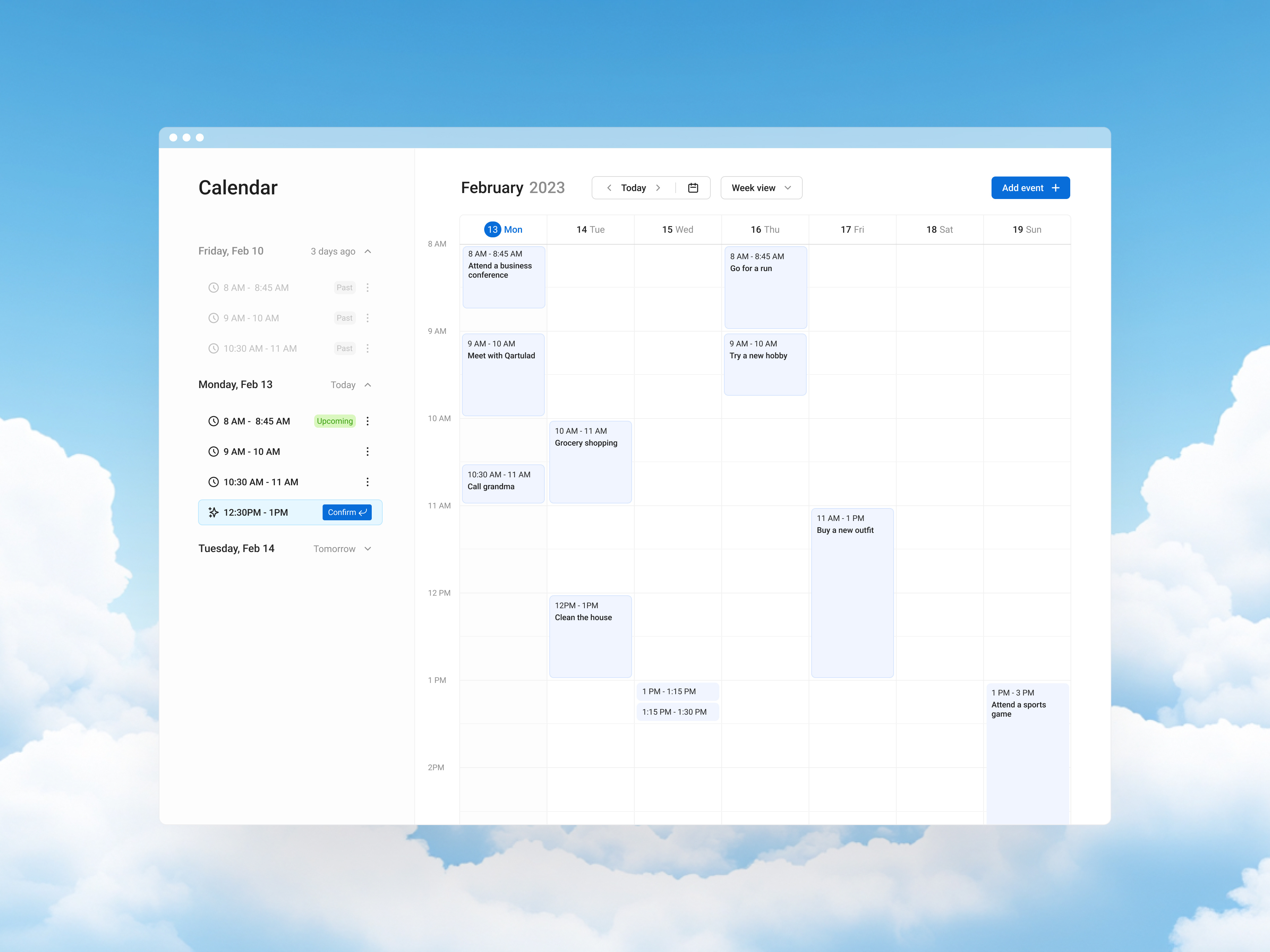
Task: Open the Week view dropdown
Action: (761, 188)
